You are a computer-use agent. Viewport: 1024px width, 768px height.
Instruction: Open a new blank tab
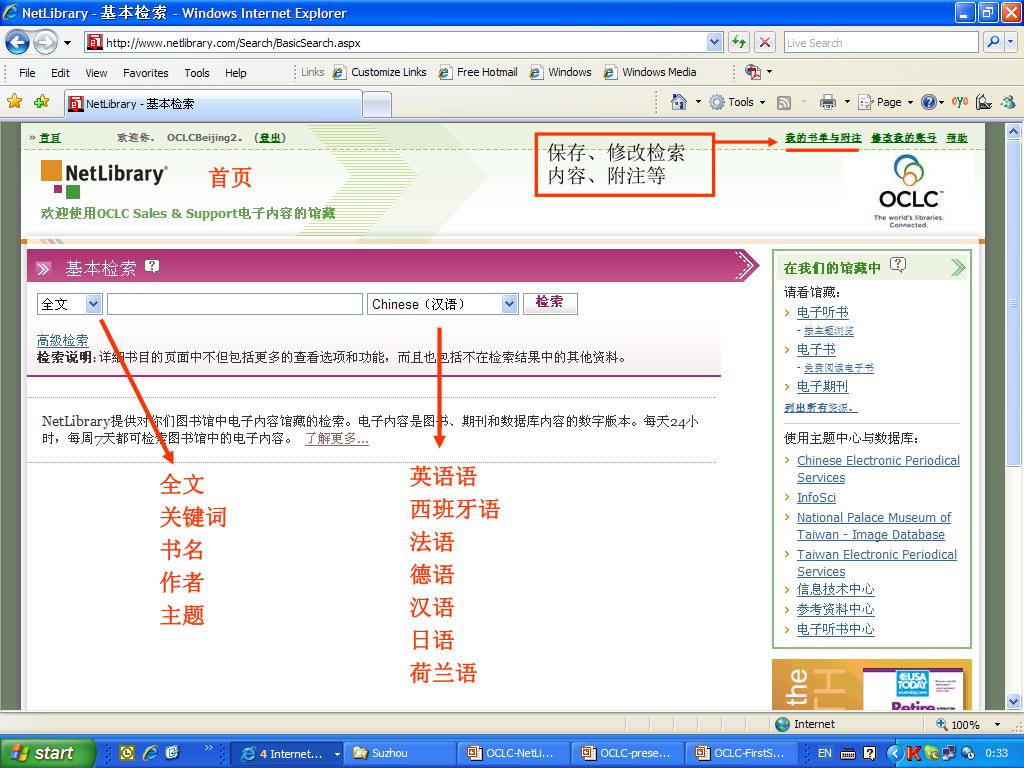coord(377,104)
